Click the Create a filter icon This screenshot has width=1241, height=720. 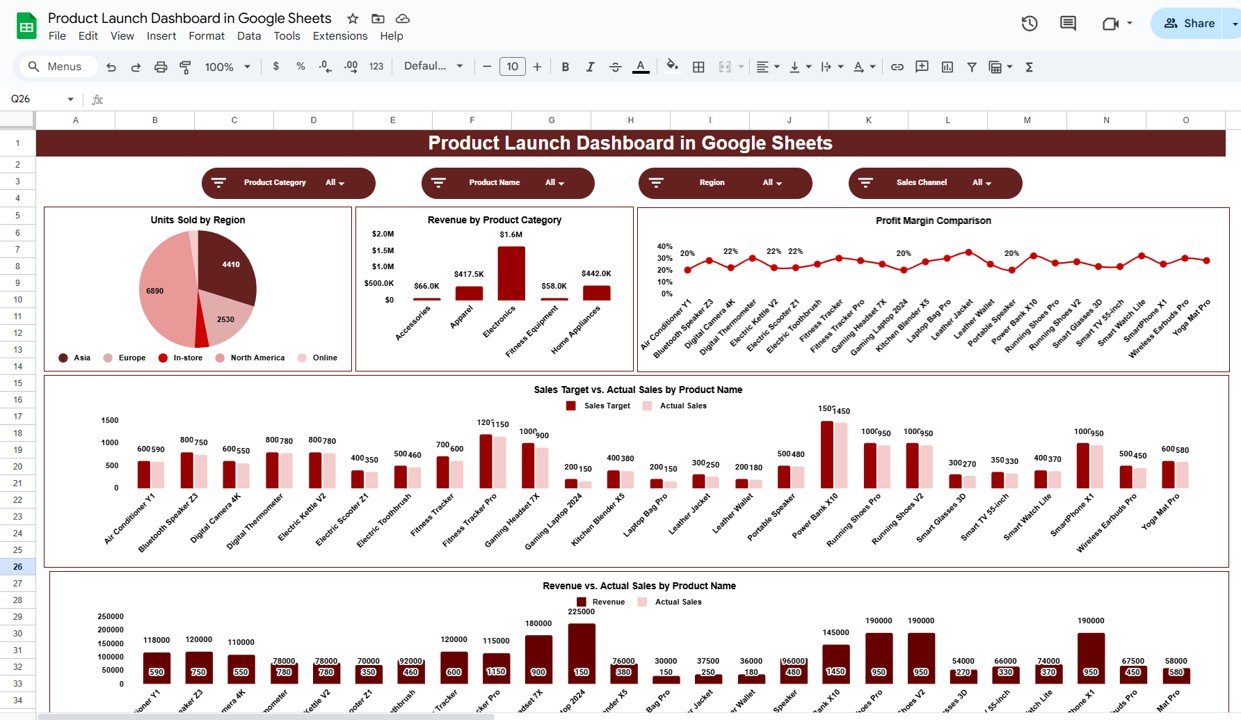pyautogui.click(x=971, y=66)
